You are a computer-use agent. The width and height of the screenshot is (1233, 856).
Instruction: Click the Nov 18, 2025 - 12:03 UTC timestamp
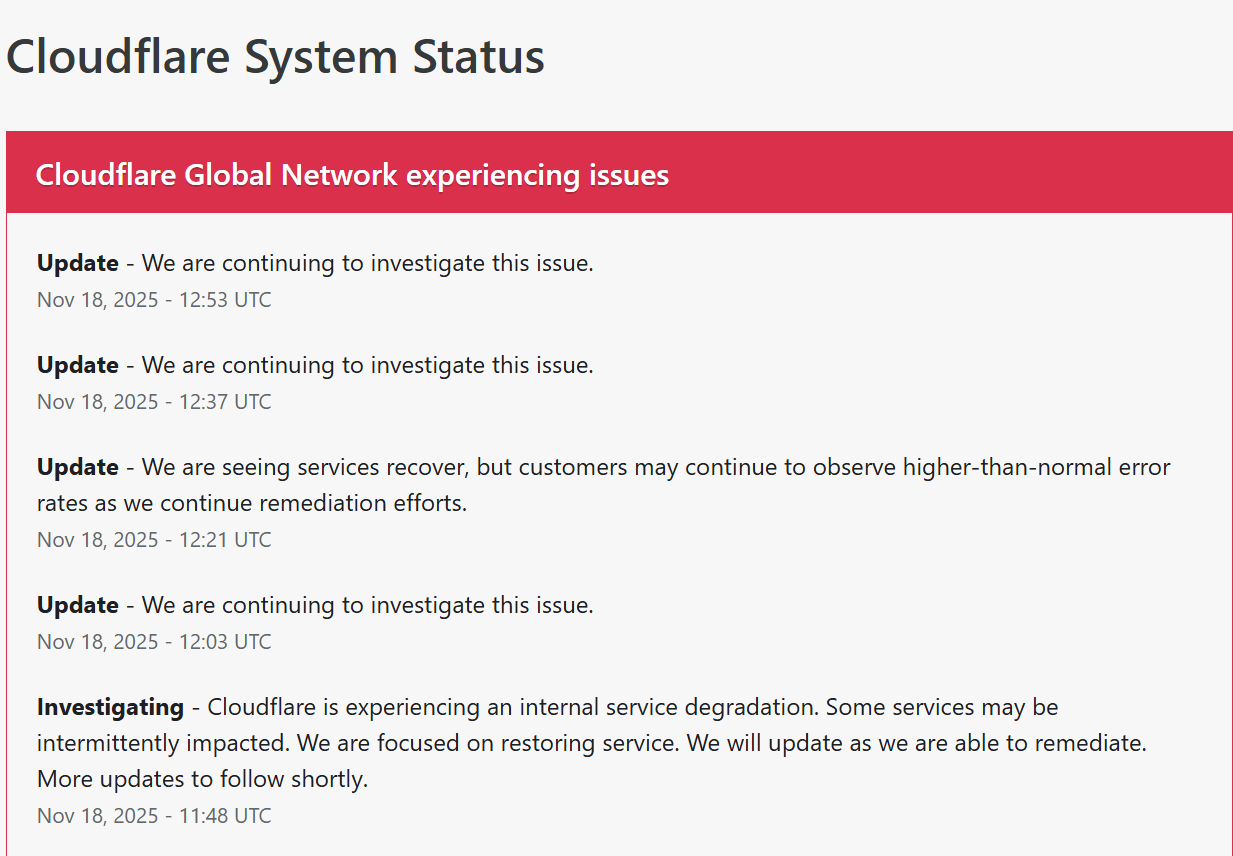(x=154, y=642)
